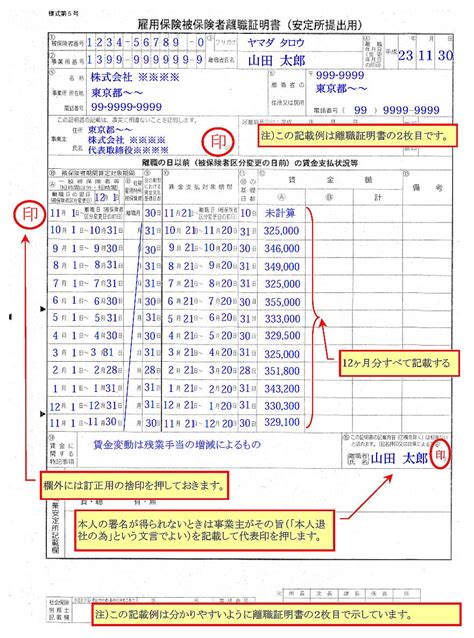Click the furigana ヤマダ タロウ

point(276,43)
